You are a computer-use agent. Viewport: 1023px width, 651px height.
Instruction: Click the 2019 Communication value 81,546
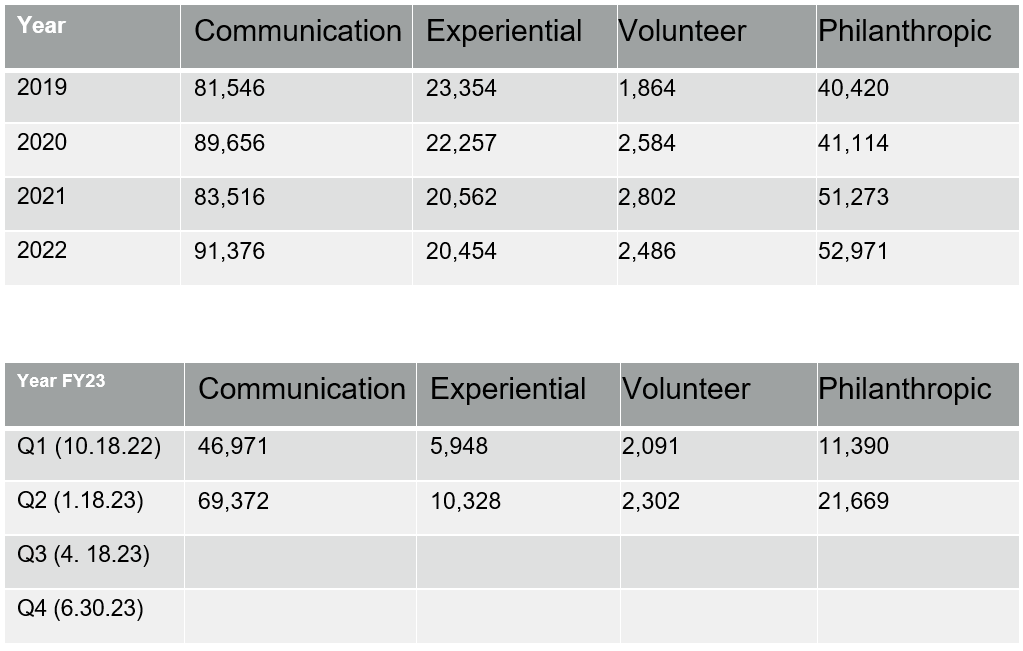pos(229,89)
